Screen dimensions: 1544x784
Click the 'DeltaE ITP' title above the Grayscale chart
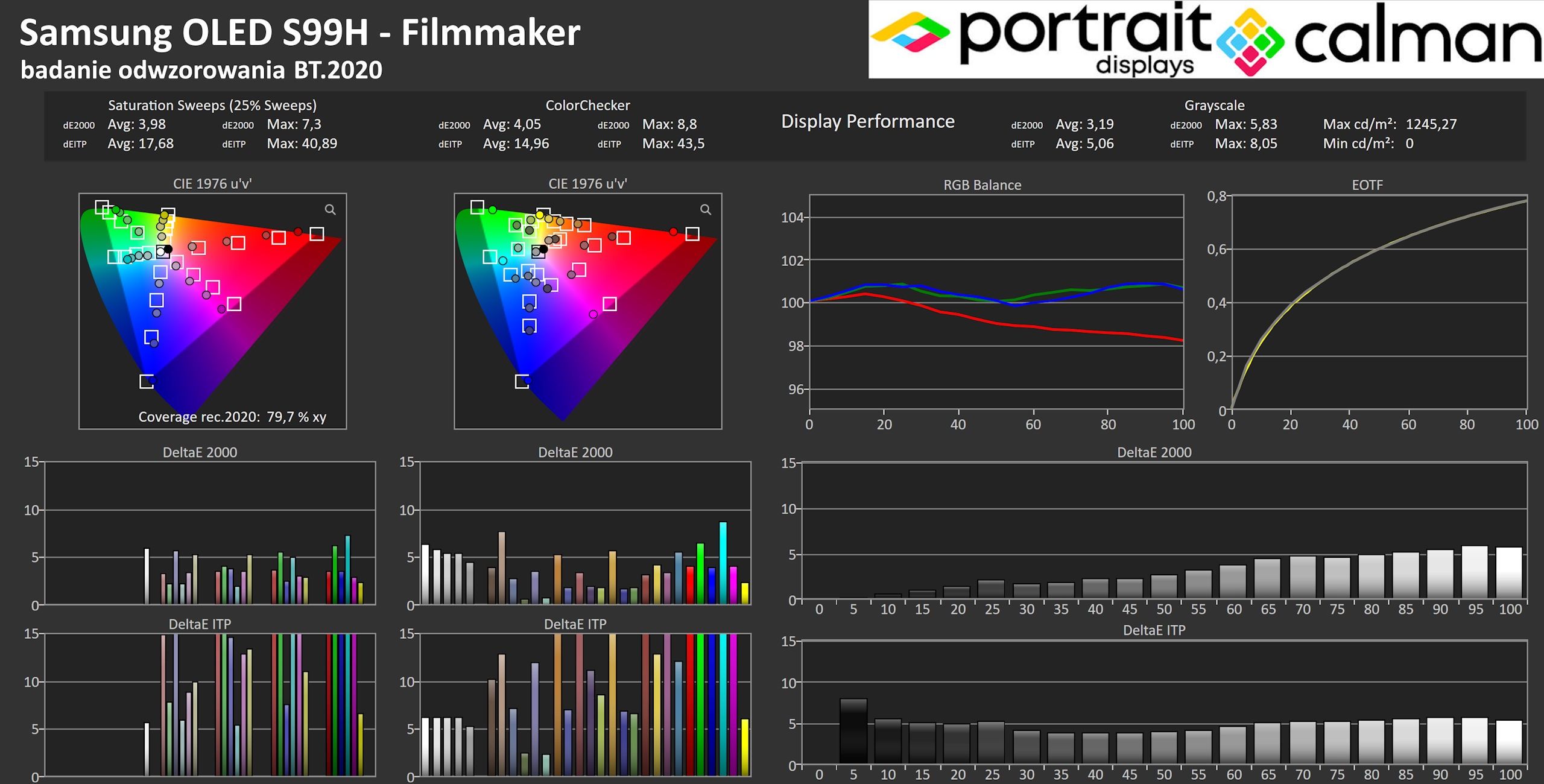(x=1154, y=630)
